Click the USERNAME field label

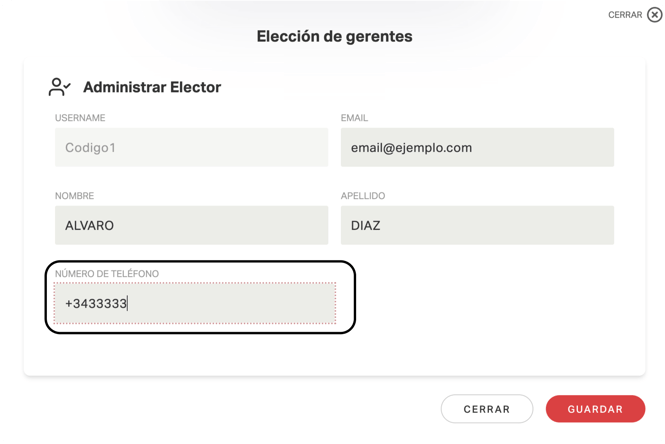coord(80,118)
